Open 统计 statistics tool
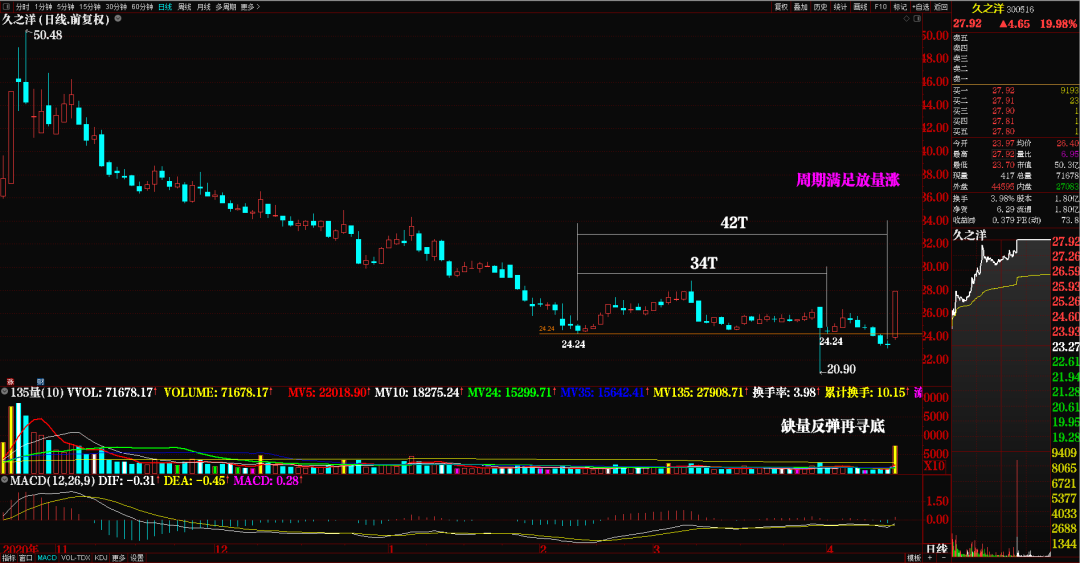Viewport: 1080px width, 563px height. (840, 7)
